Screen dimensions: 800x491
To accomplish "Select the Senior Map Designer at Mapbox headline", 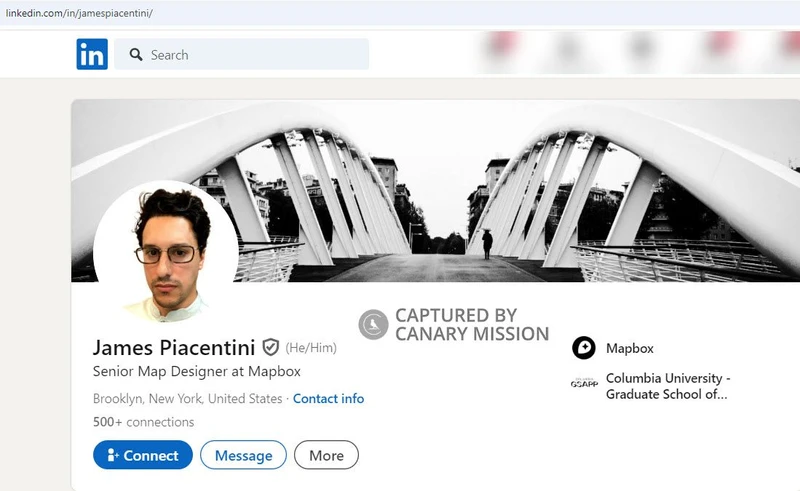I will (x=196, y=372).
